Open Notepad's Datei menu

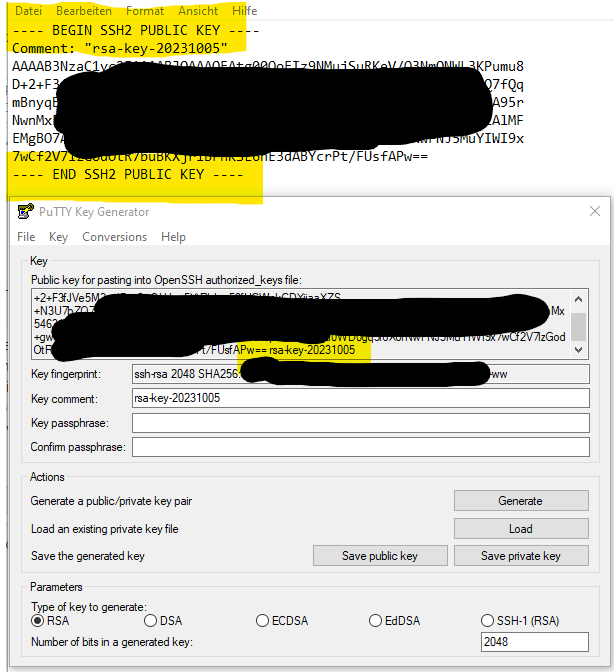pyautogui.click(x=28, y=11)
